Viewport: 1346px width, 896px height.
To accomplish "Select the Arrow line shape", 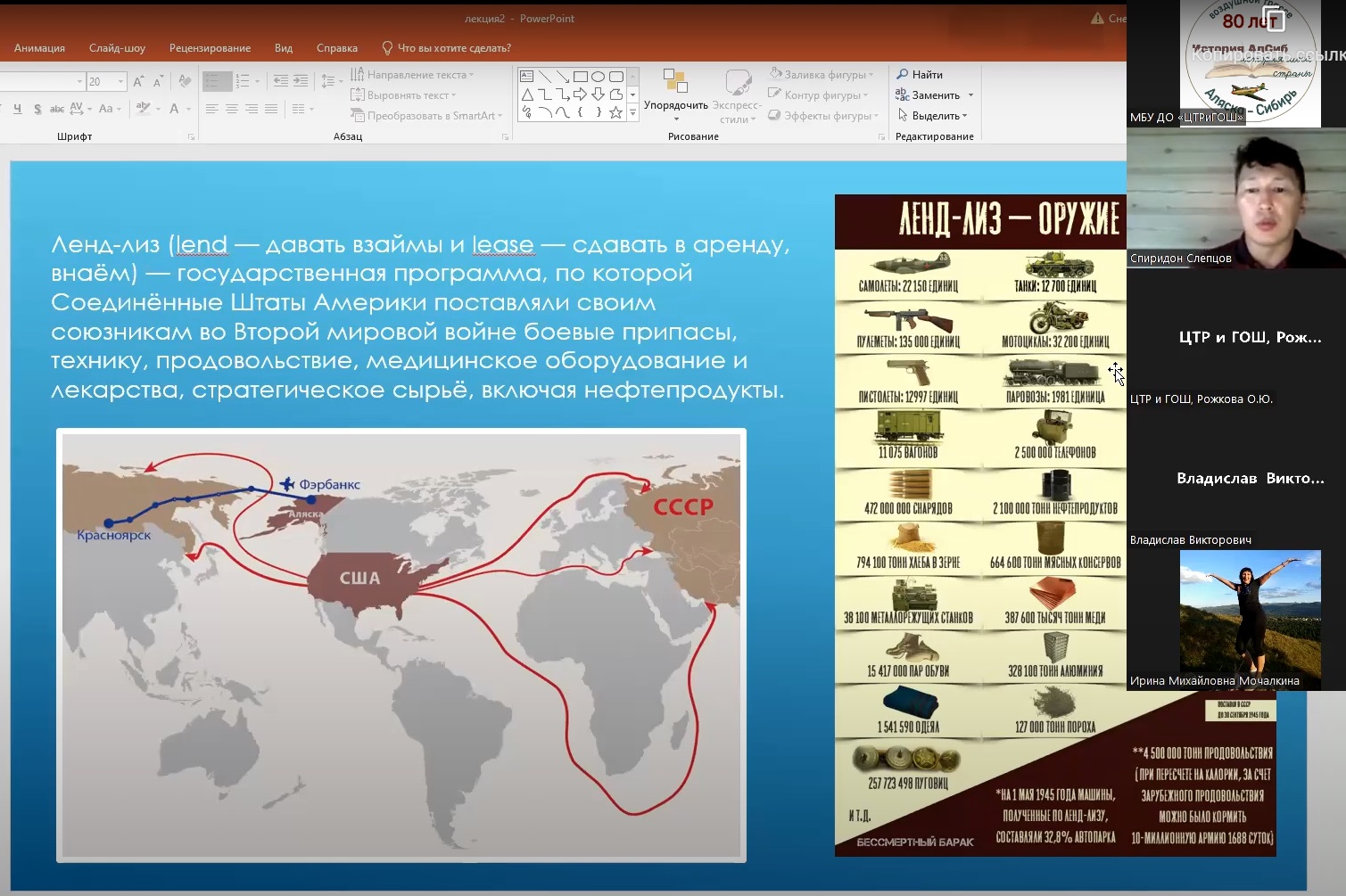I will [x=562, y=76].
